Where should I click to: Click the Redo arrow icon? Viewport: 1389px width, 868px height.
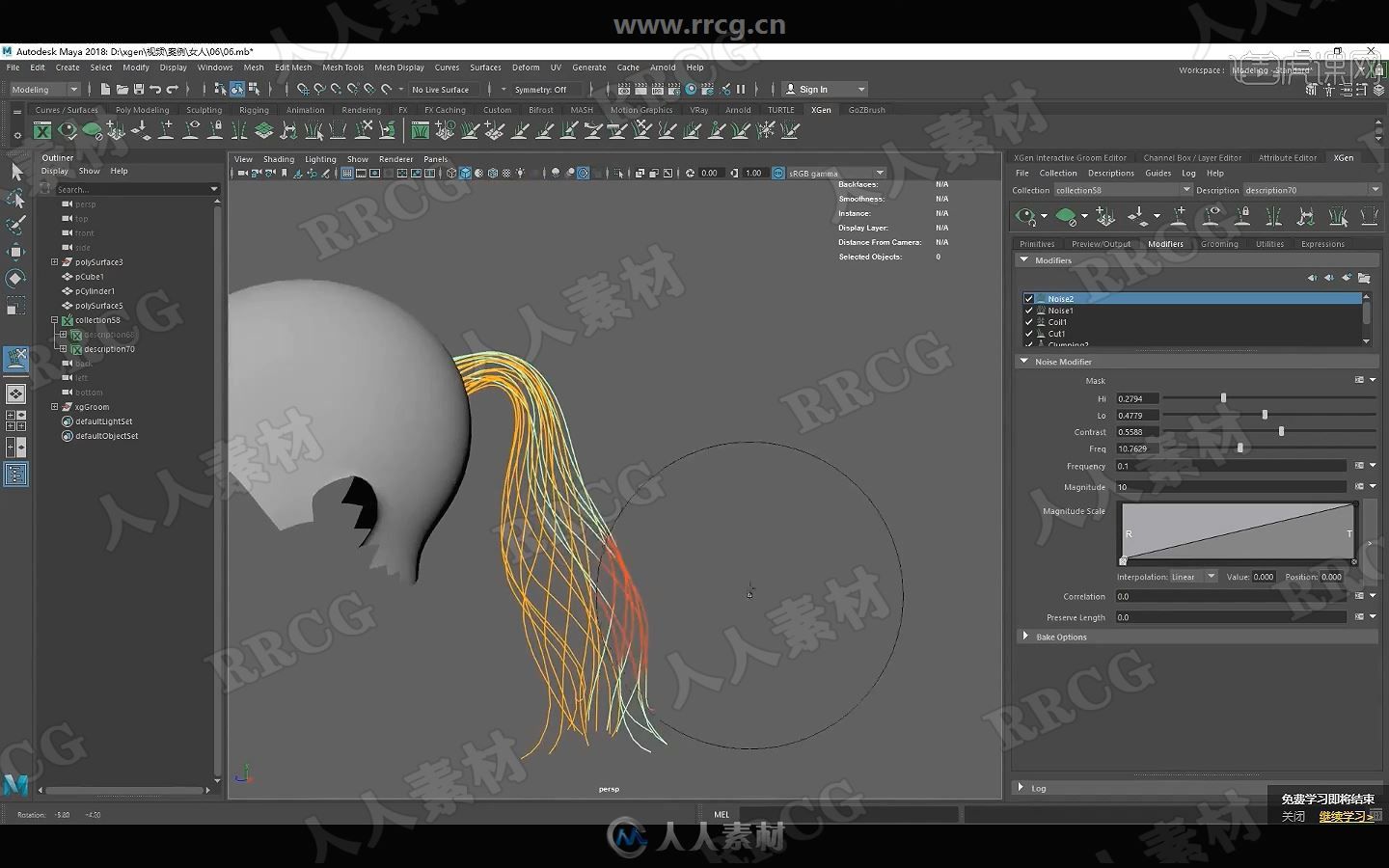pyautogui.click(x=172, y=89)
